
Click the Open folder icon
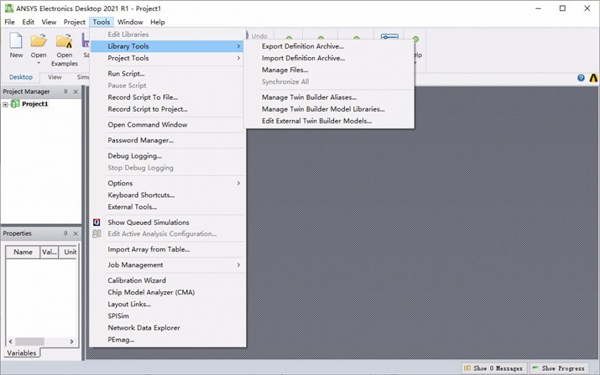point(38,41)
